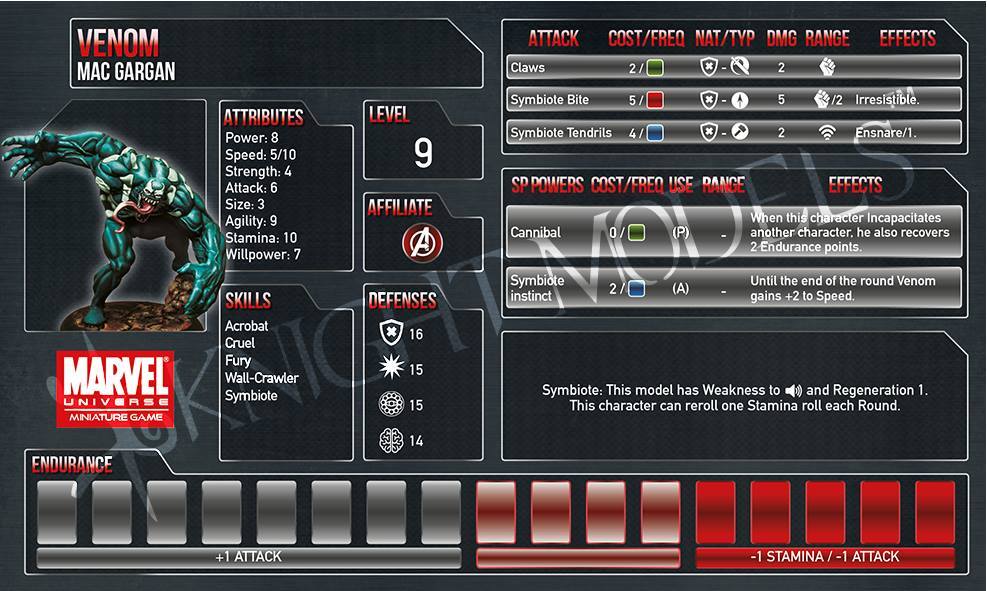
Task: Click the fist range icon in the Claws row
Action: (x=827, y=67)
